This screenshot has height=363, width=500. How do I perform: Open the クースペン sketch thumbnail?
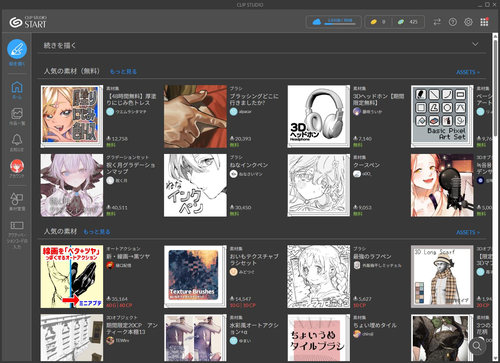coord(319,185)
